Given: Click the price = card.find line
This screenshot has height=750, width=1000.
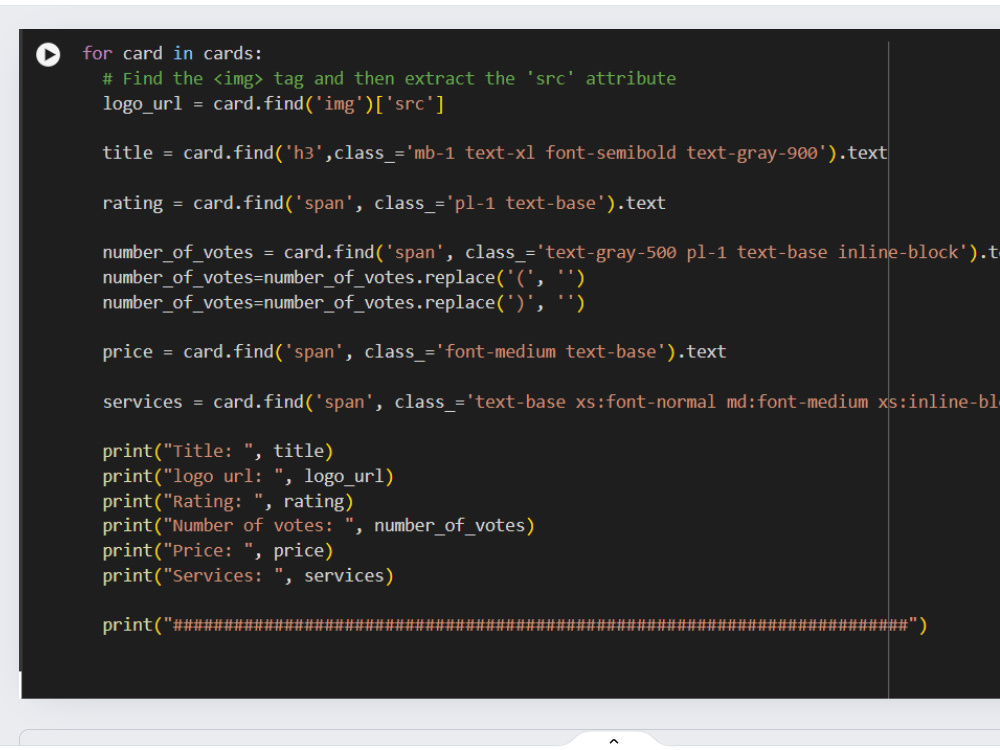Looking at the screenshot, I should 414,352.
